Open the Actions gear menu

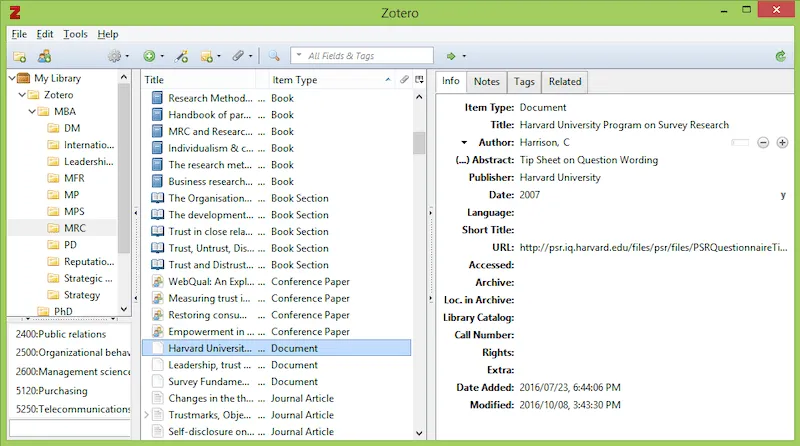tap(114, 56)
